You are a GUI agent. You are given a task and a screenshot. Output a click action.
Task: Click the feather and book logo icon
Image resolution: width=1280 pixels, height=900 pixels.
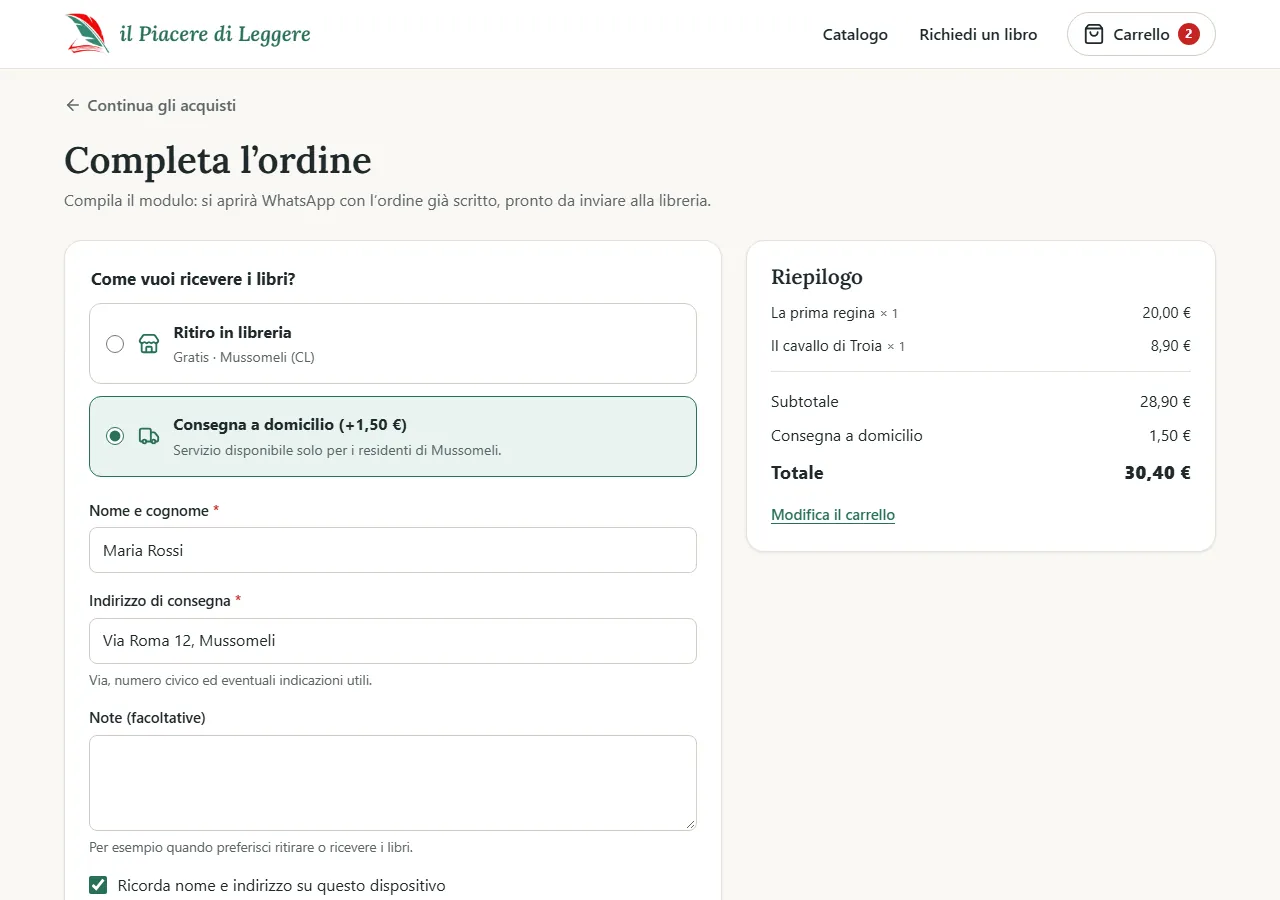pyautogui.click(x=88, y=34)
